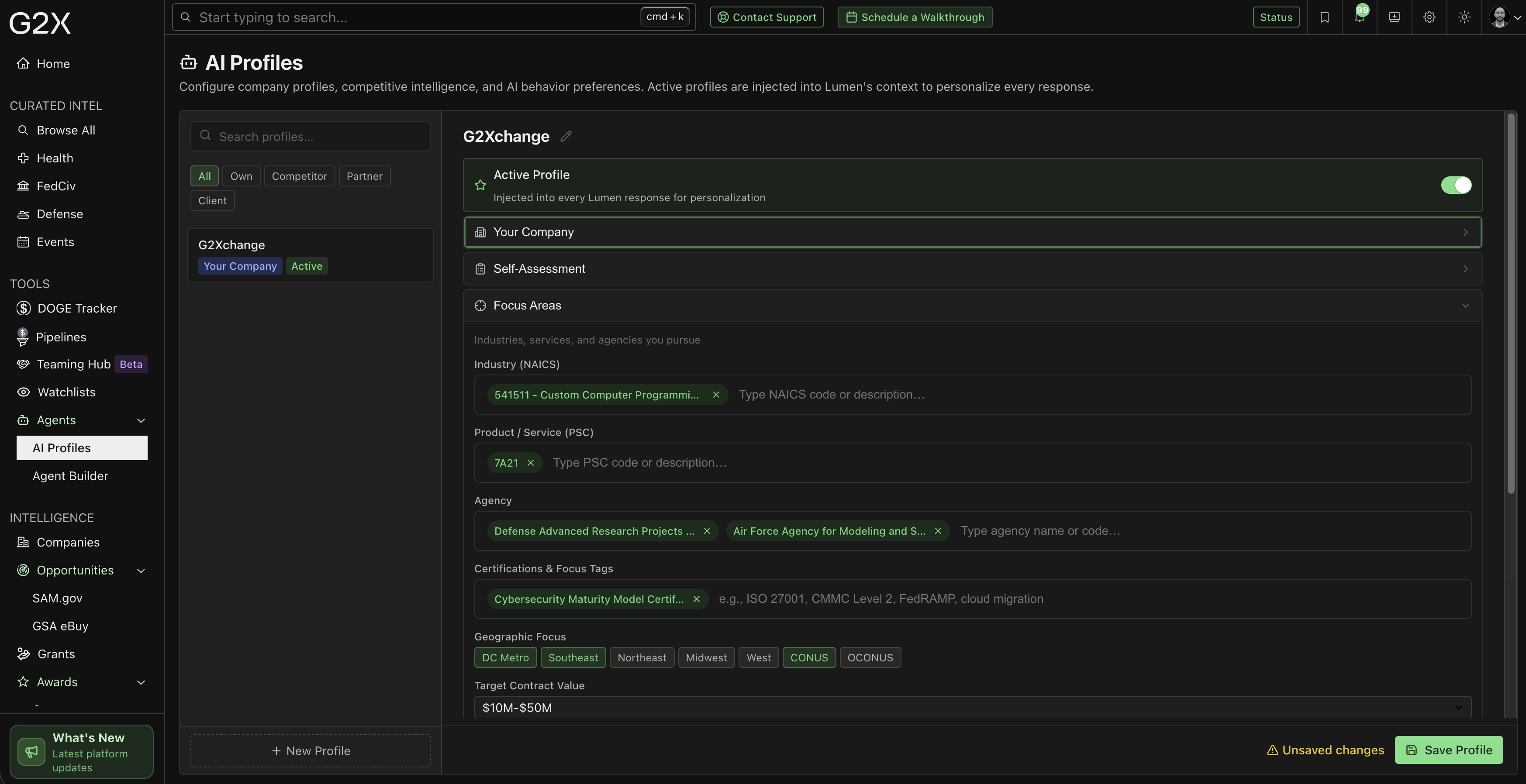Click DOGE Tracker dollar icon
This screenshot has width=1526, height=784.
pos(24,309)
